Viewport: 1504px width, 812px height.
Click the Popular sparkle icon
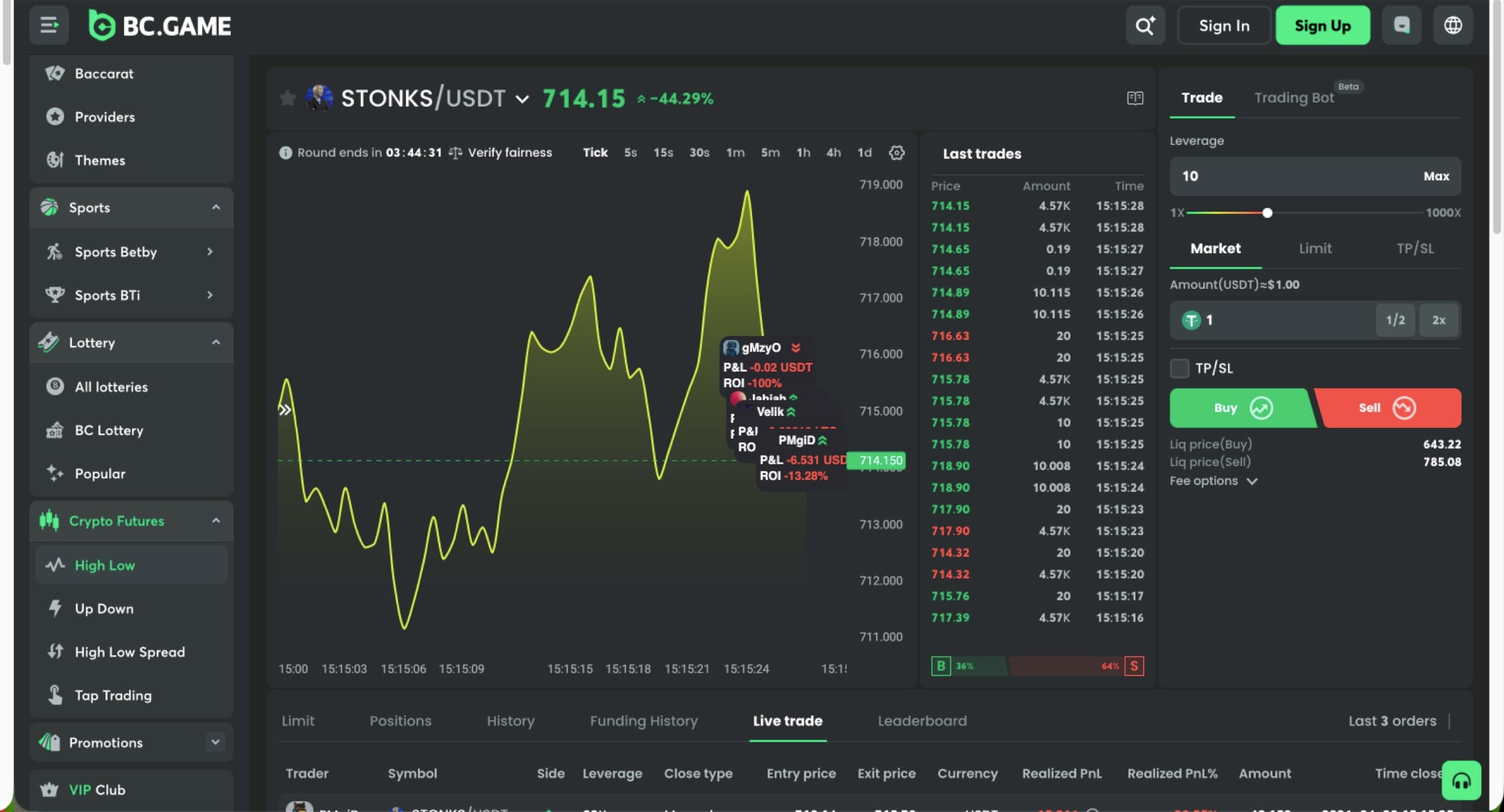(55, 473)
